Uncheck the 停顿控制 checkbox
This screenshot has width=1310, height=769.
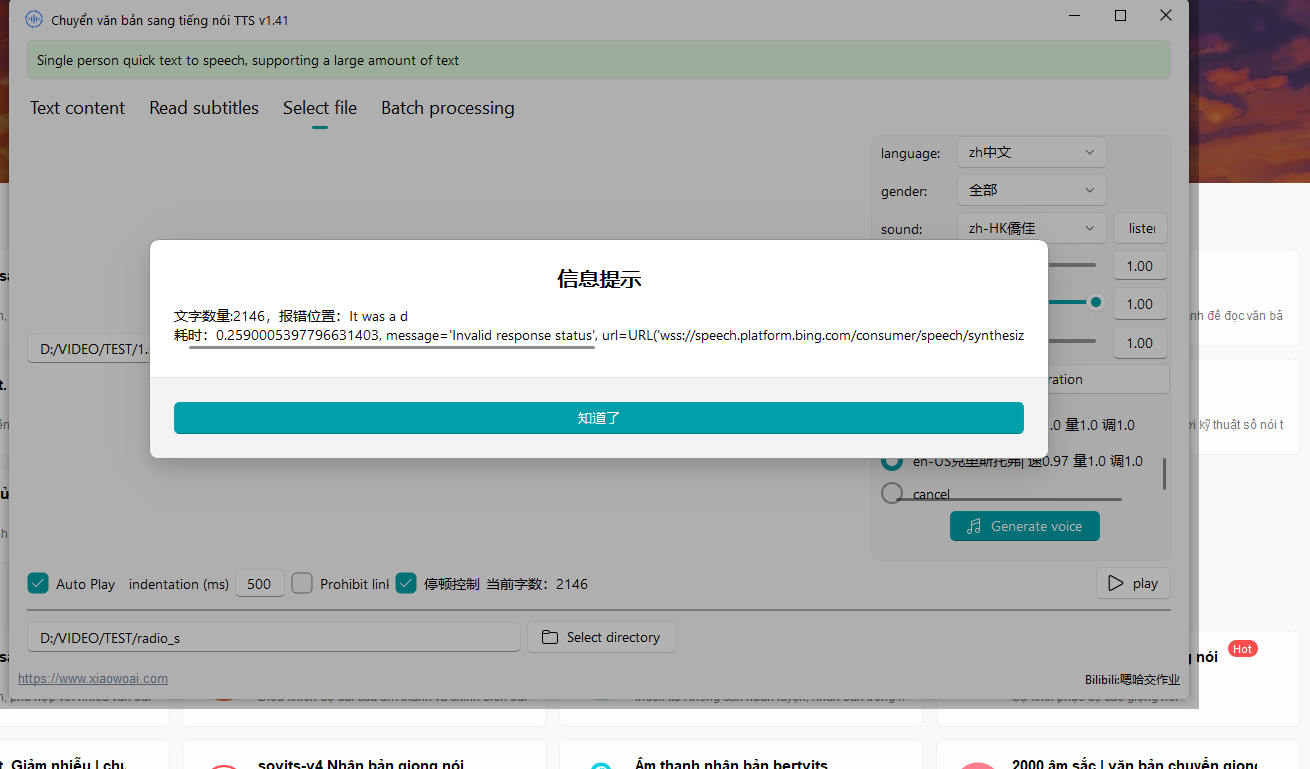406,583
